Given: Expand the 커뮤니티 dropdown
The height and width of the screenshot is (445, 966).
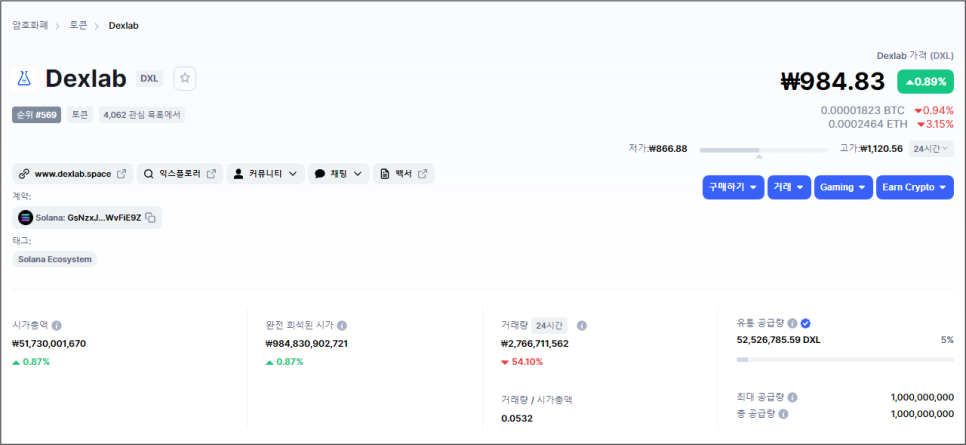Looking at the screenshot, I should [x=265, y=174].
